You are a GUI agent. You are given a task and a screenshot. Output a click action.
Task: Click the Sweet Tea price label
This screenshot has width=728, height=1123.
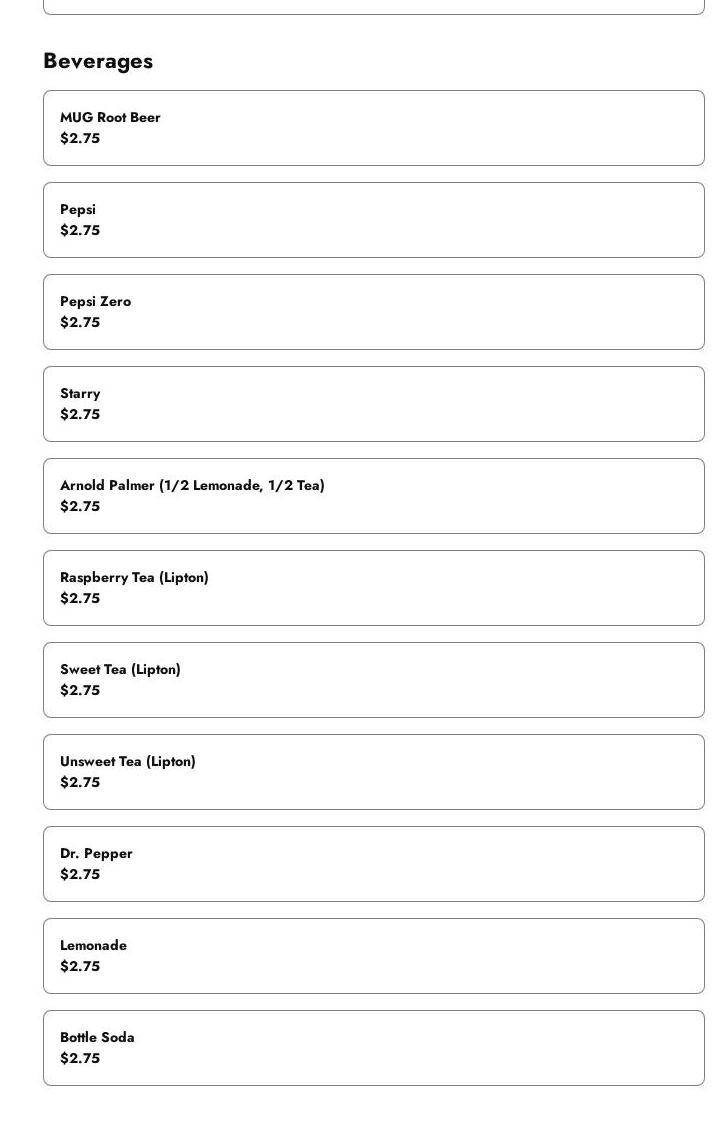click(80, 690)
